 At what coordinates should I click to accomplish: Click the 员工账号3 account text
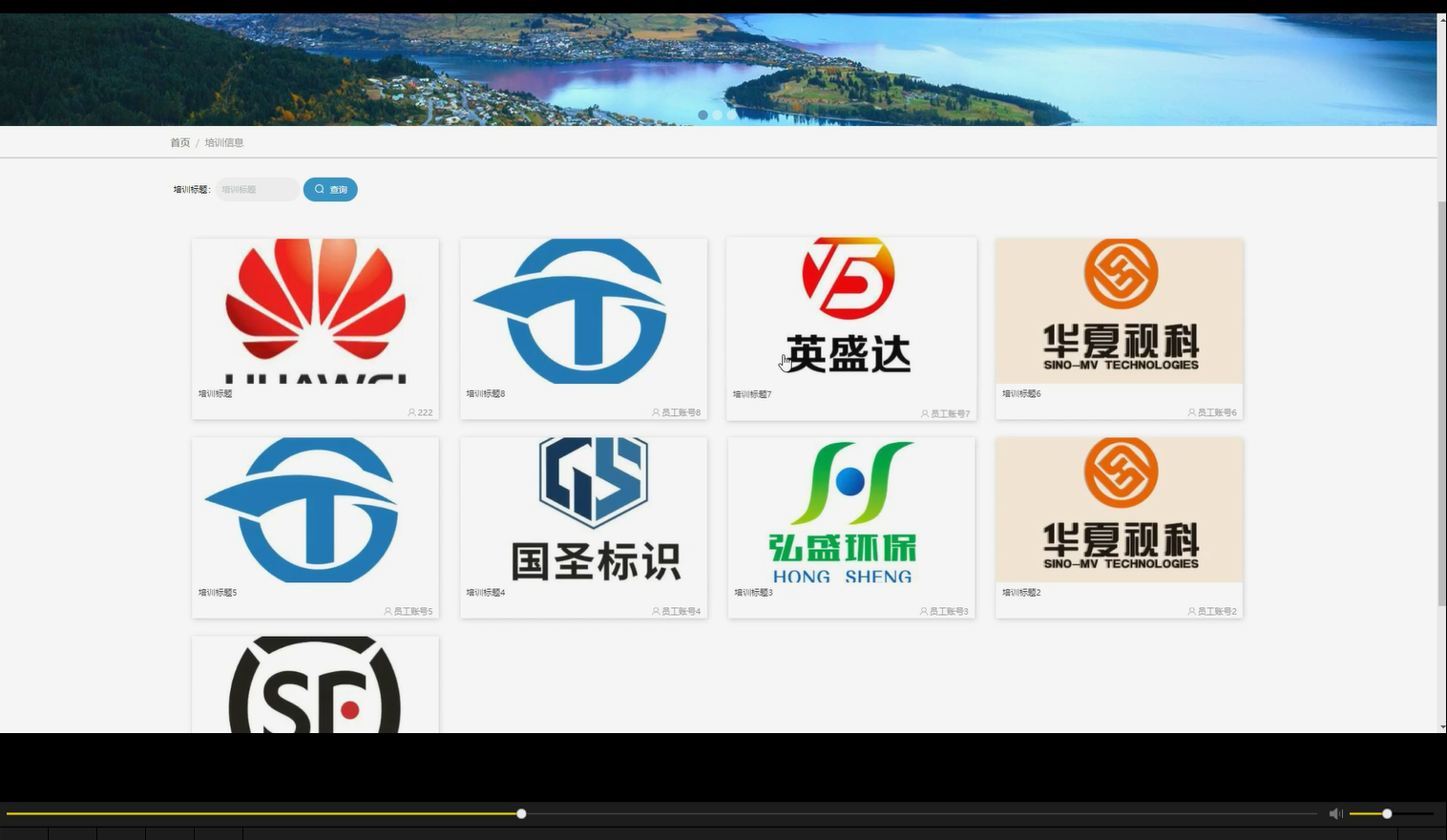click(x=949, y=611)
